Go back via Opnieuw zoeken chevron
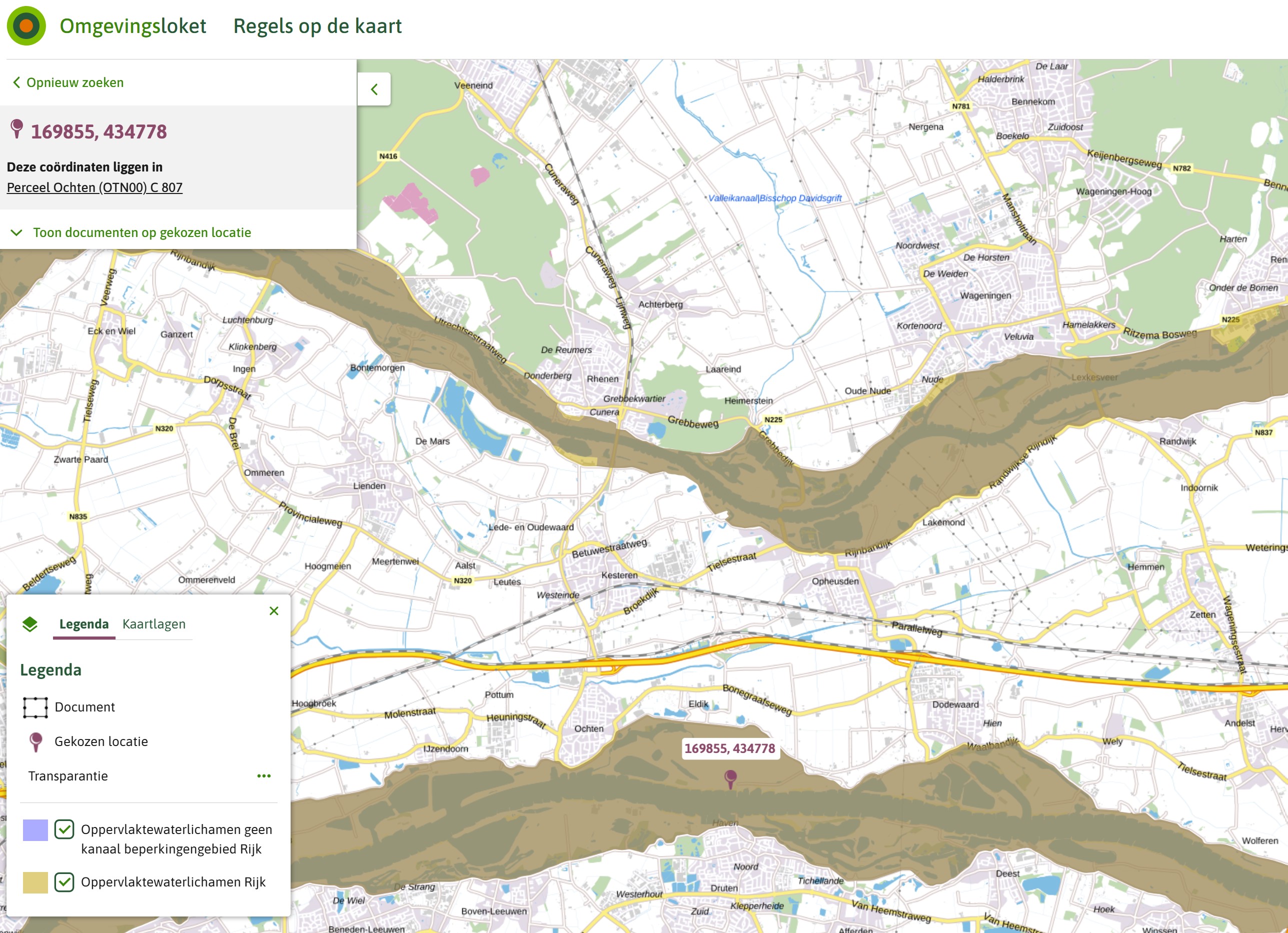 tap(17, 83)
